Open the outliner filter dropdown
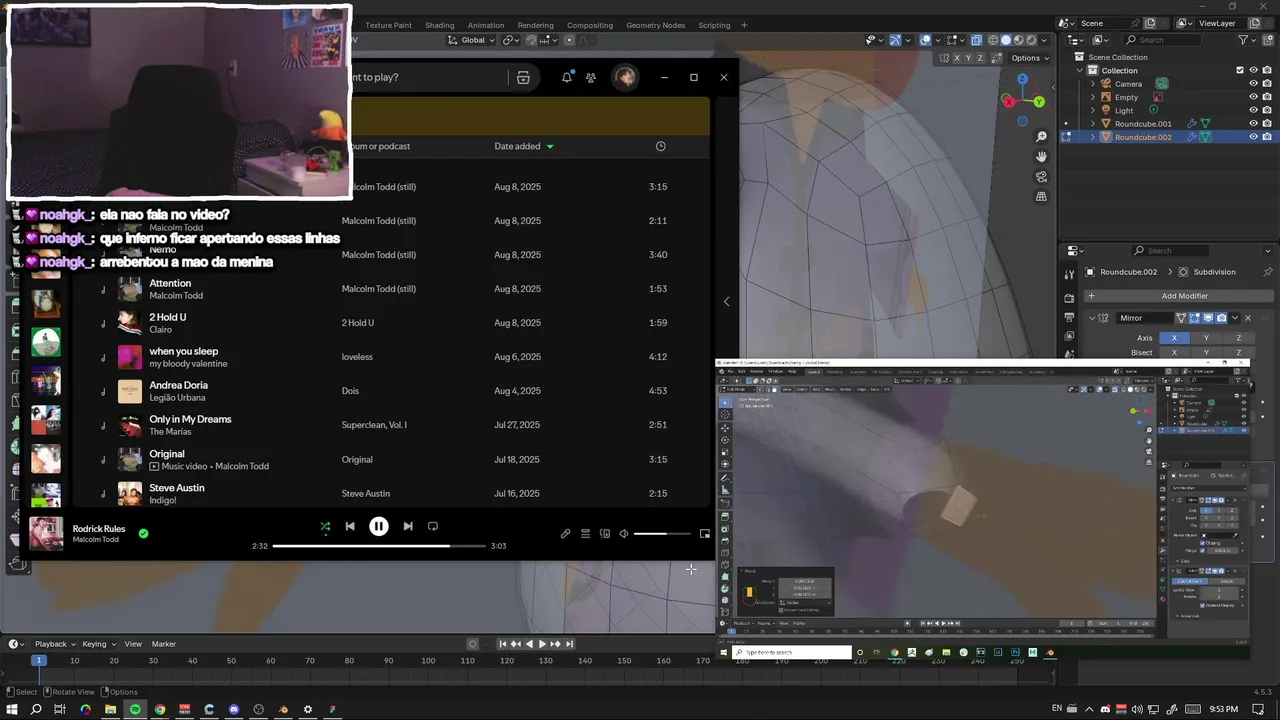This screenshot has height=720, width=1280. [1246, 40]
